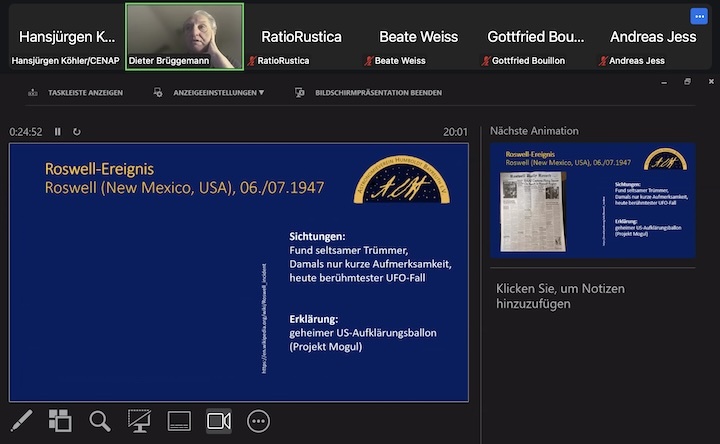Viewport: 720px width, 444px height.
Task: Open more slideshow options ellipsis
Action: click(259, 421)
